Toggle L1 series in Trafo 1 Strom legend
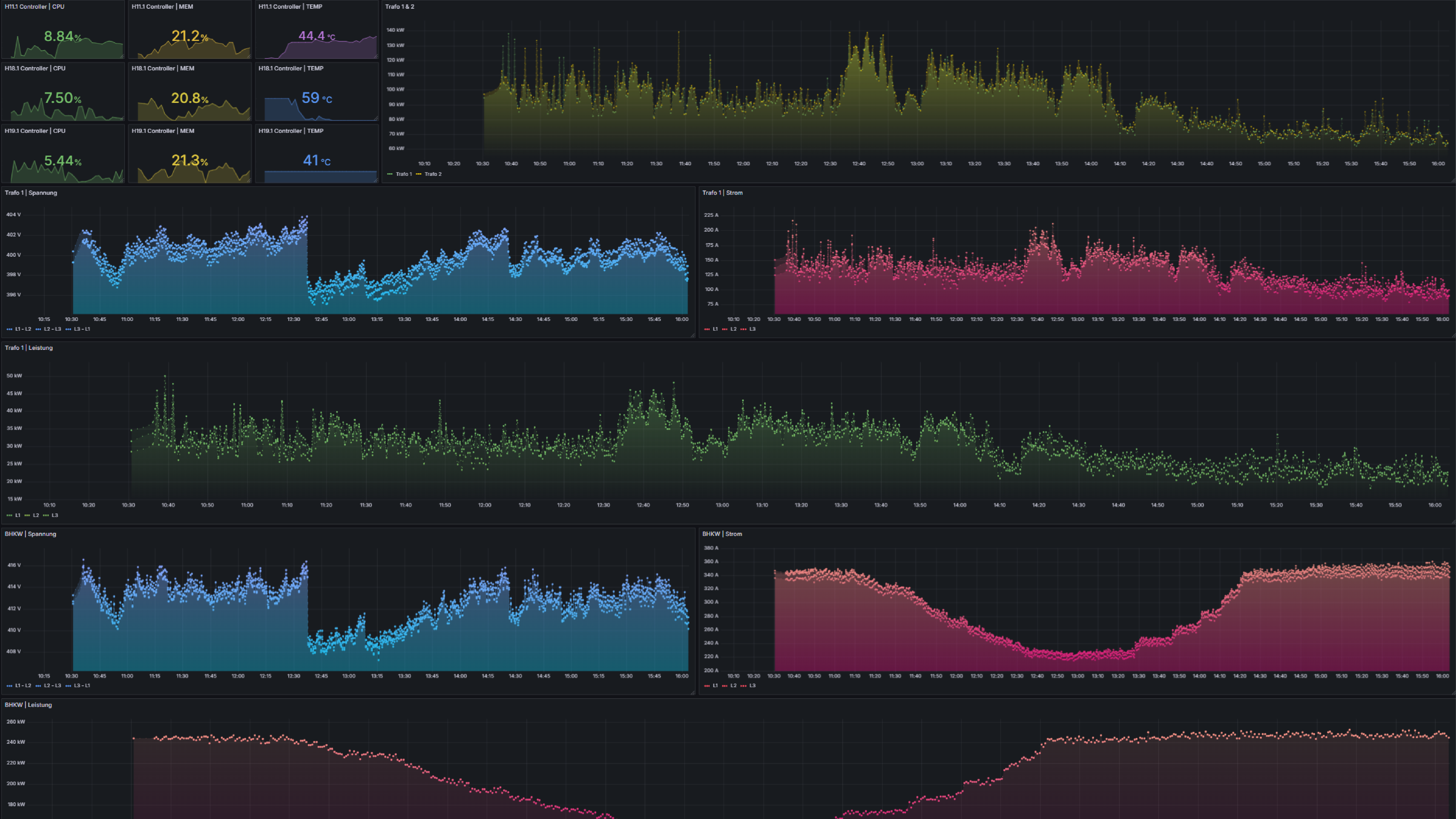This screenshot has width=1456, height=819. (x=715, y=329)
